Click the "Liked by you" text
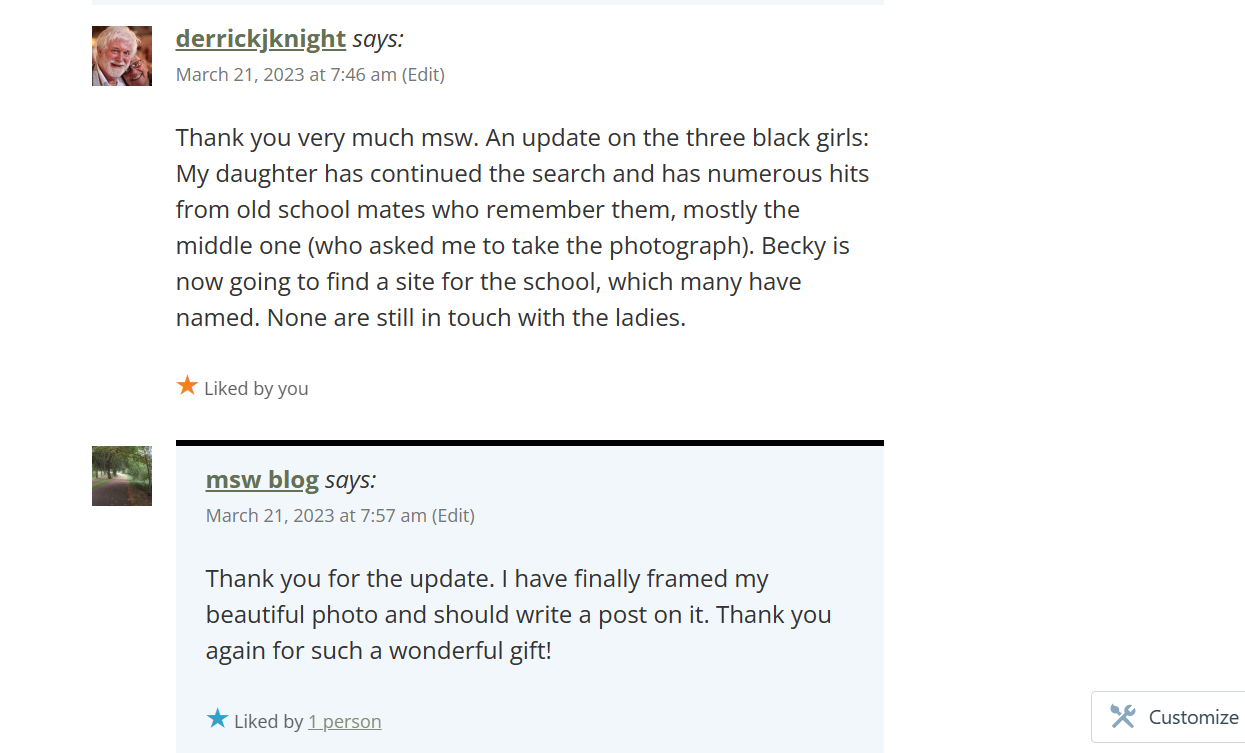Viewport: 1245px width, 753px height. (x=256, y=389)
